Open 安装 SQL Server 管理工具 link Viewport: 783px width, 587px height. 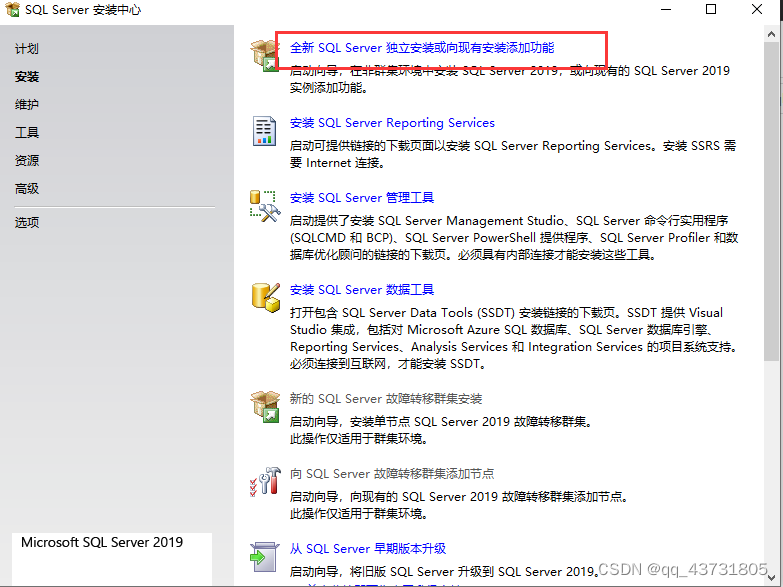point(362,198)
